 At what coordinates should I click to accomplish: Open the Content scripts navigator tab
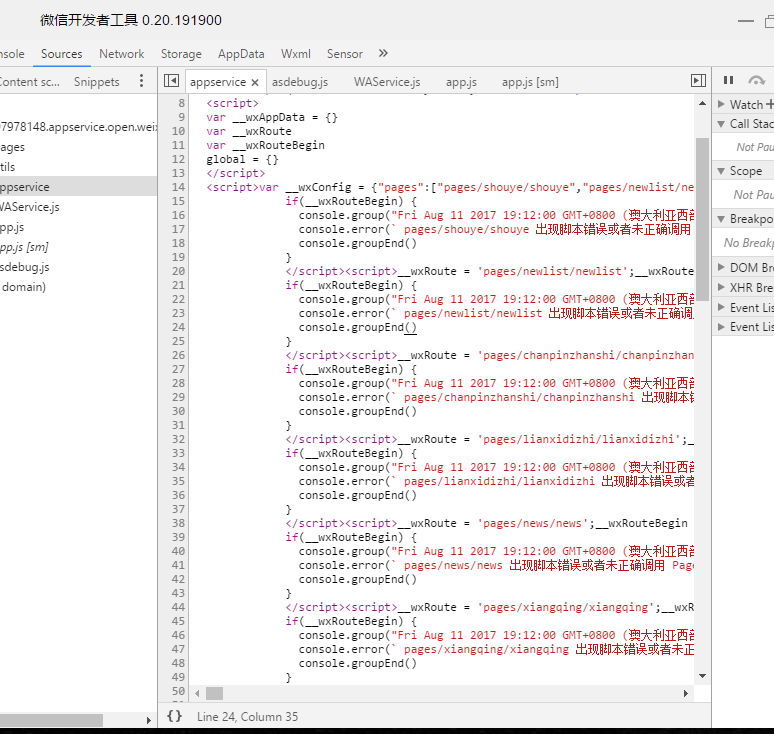(x=30, y=82)
